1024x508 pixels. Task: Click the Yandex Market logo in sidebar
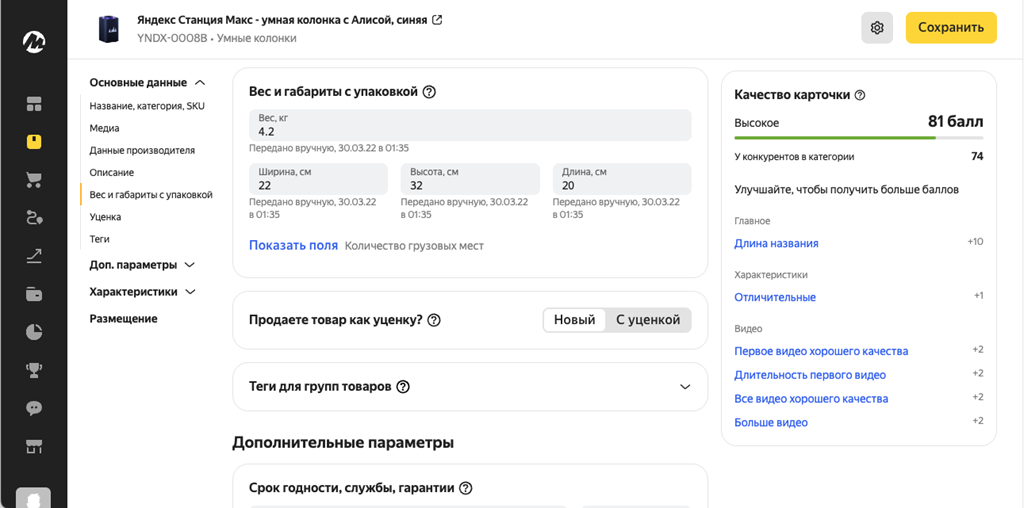click(34, 41)
